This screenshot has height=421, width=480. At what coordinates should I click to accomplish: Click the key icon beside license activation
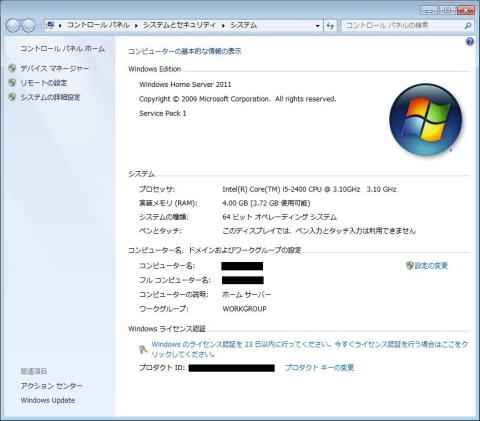pos(143,349)
